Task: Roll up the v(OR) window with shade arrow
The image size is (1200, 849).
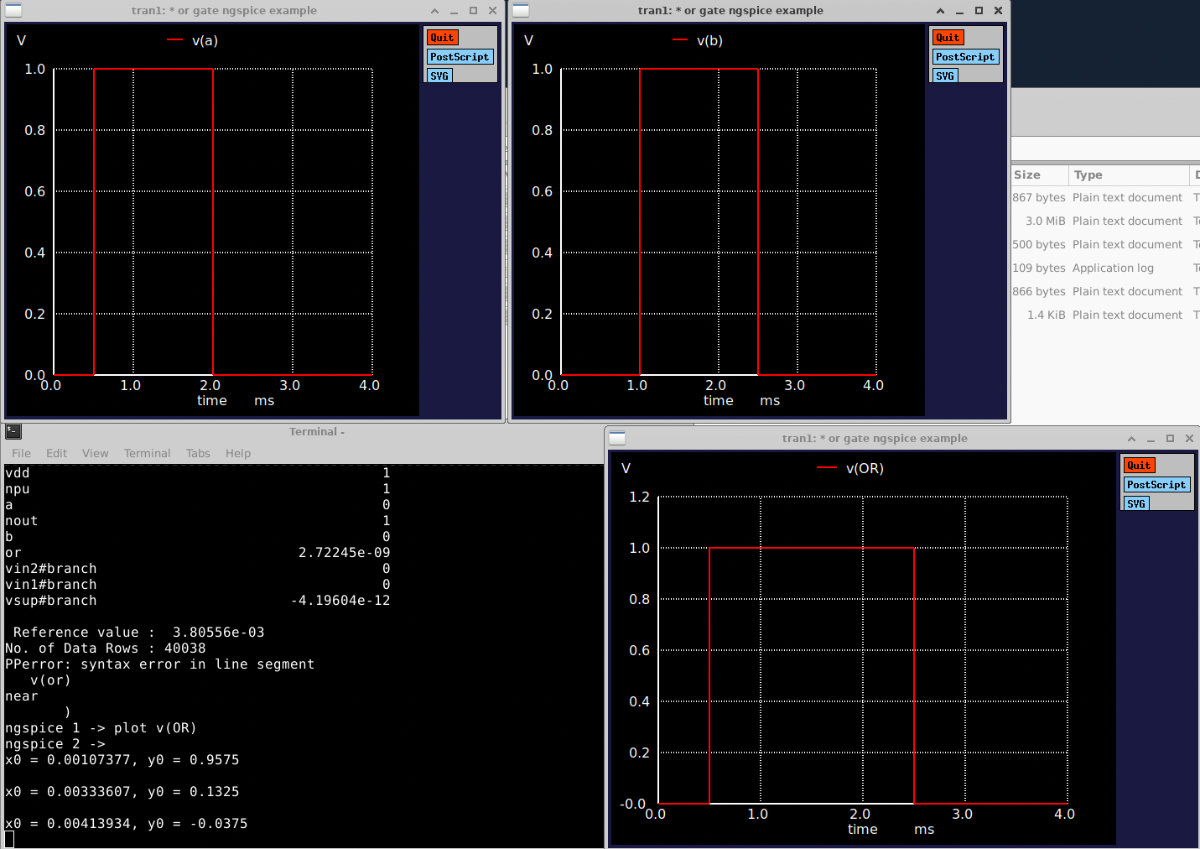Action: point(1131,439)
